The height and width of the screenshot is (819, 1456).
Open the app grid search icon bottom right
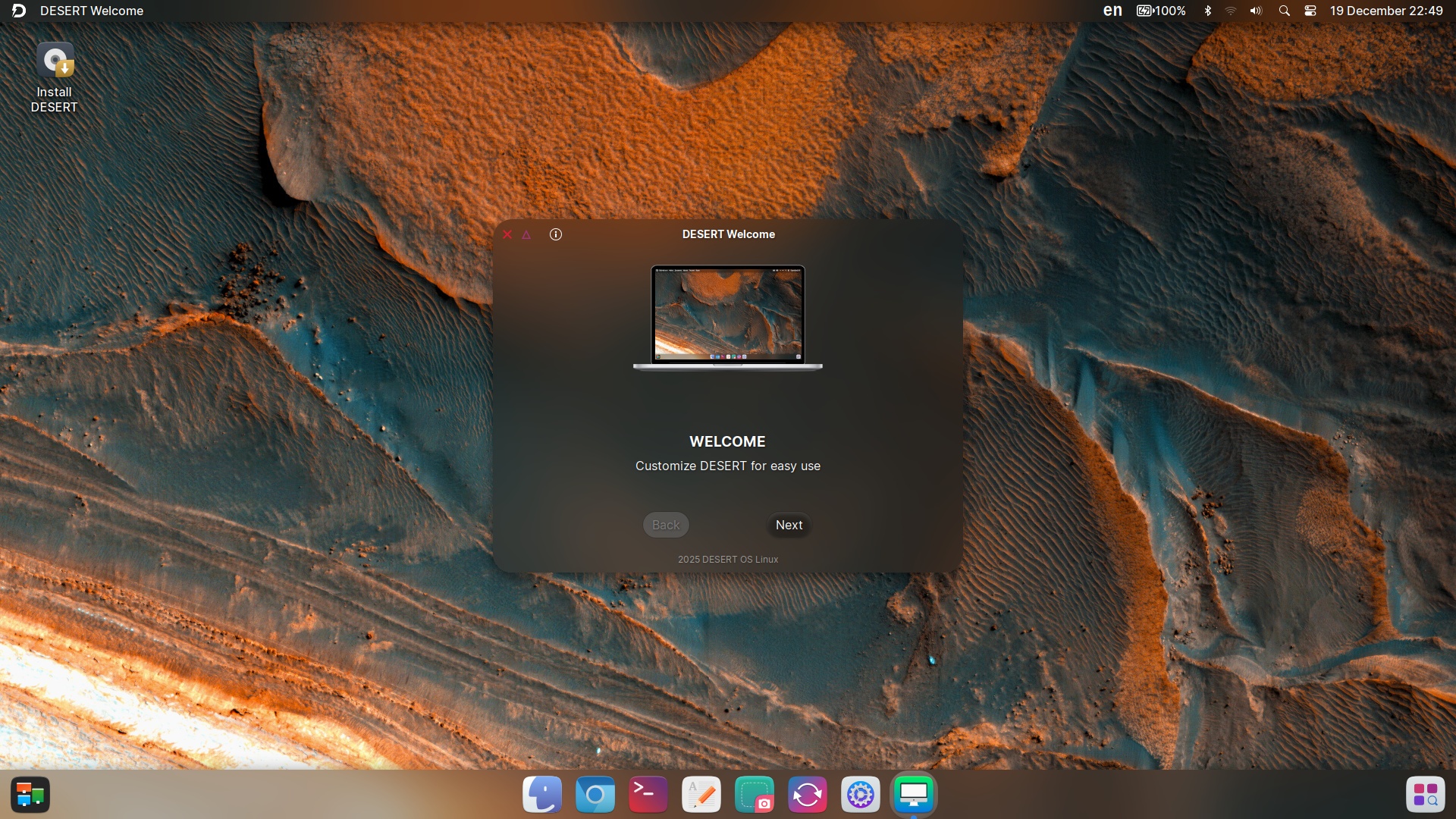[x=1426, y=795]
